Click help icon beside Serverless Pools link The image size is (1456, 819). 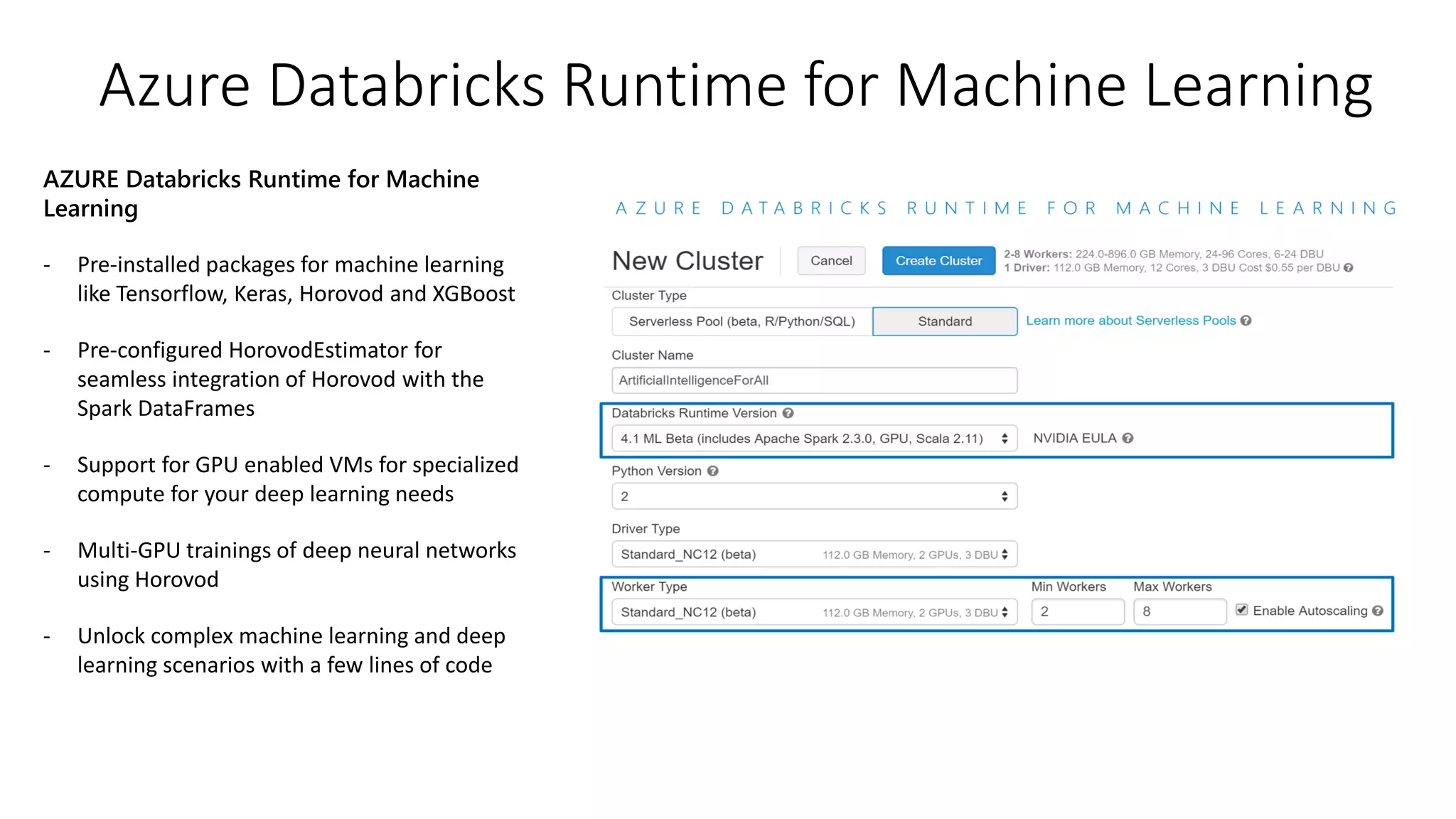coord(1246,321)
